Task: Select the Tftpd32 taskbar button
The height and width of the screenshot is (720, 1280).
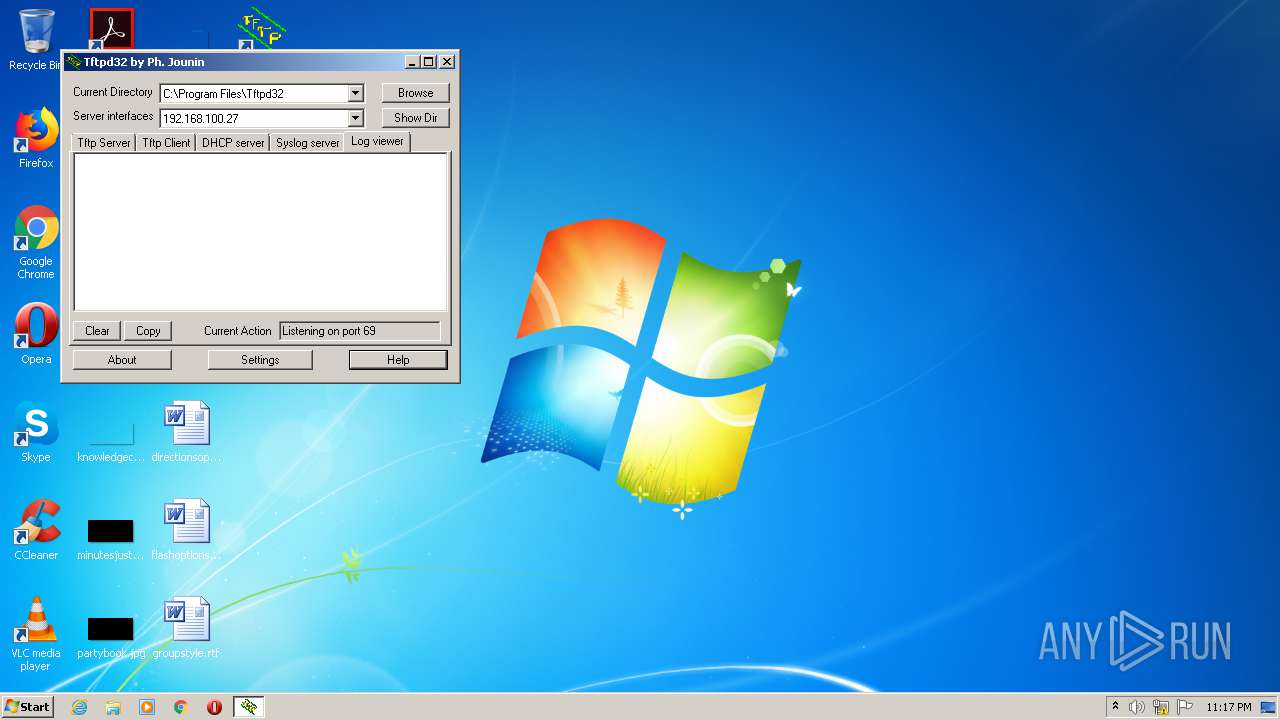Action: click(249, 707)
